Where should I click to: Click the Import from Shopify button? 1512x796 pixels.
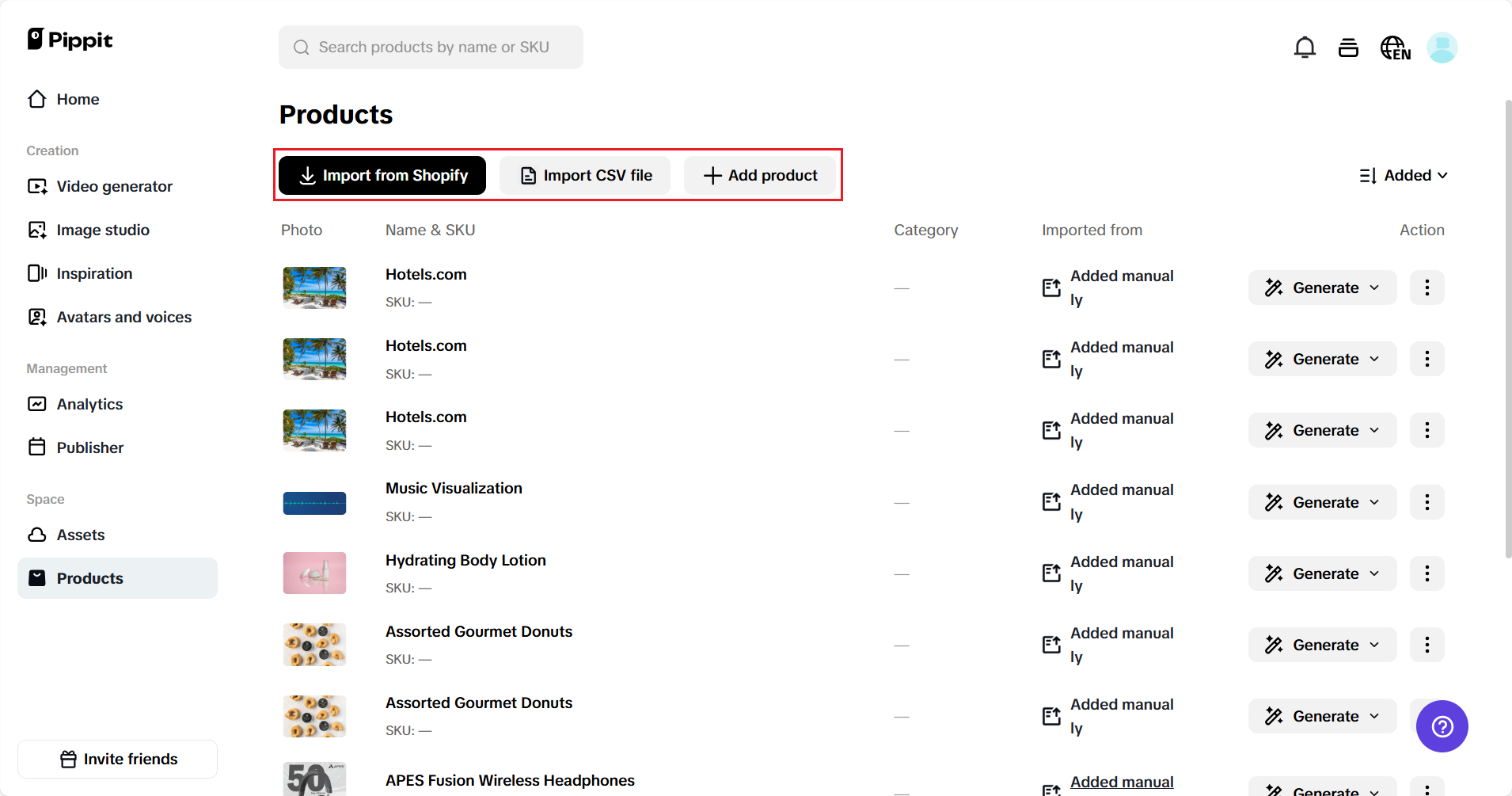tap(382, 175)
